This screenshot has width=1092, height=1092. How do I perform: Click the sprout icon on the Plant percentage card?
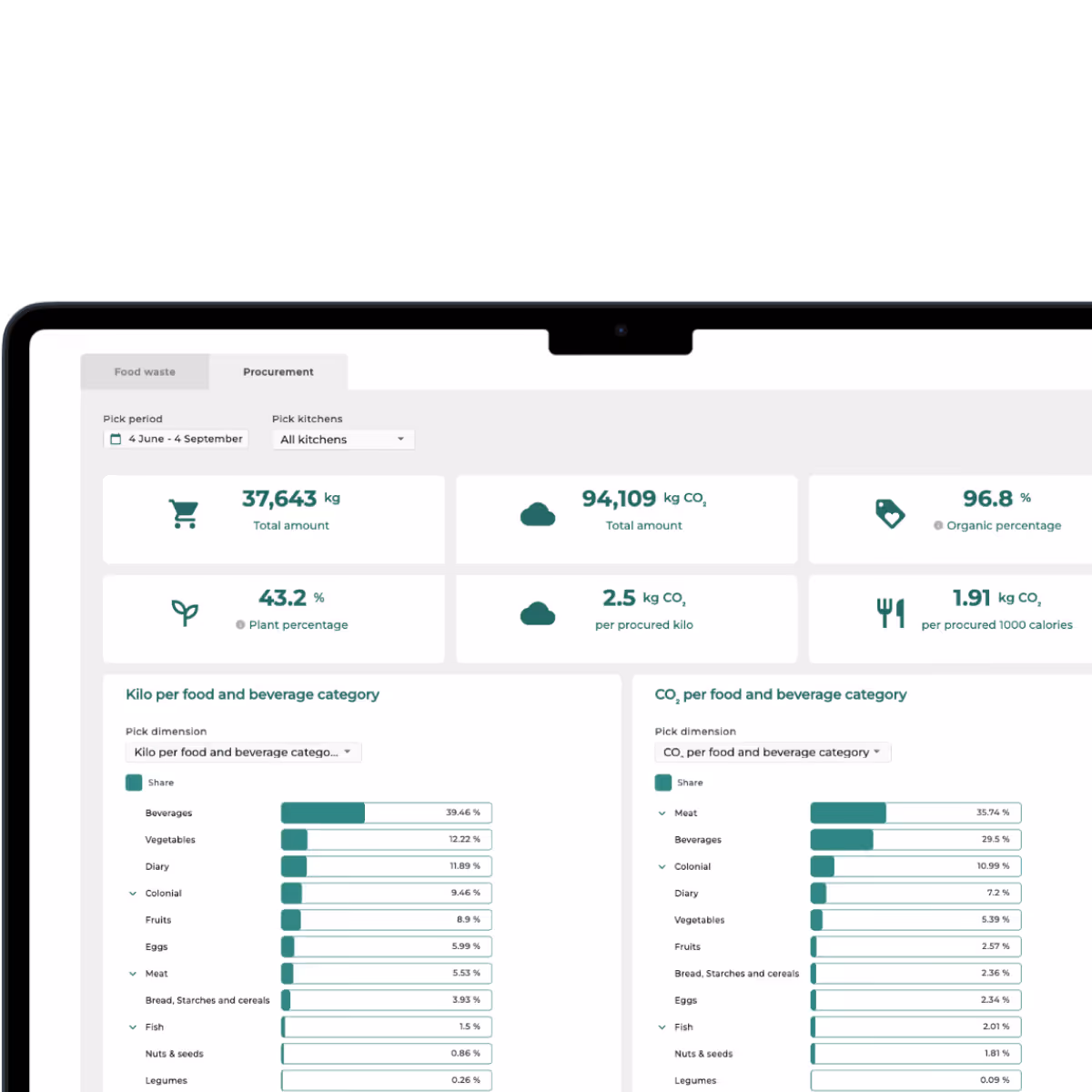point(185,613)
